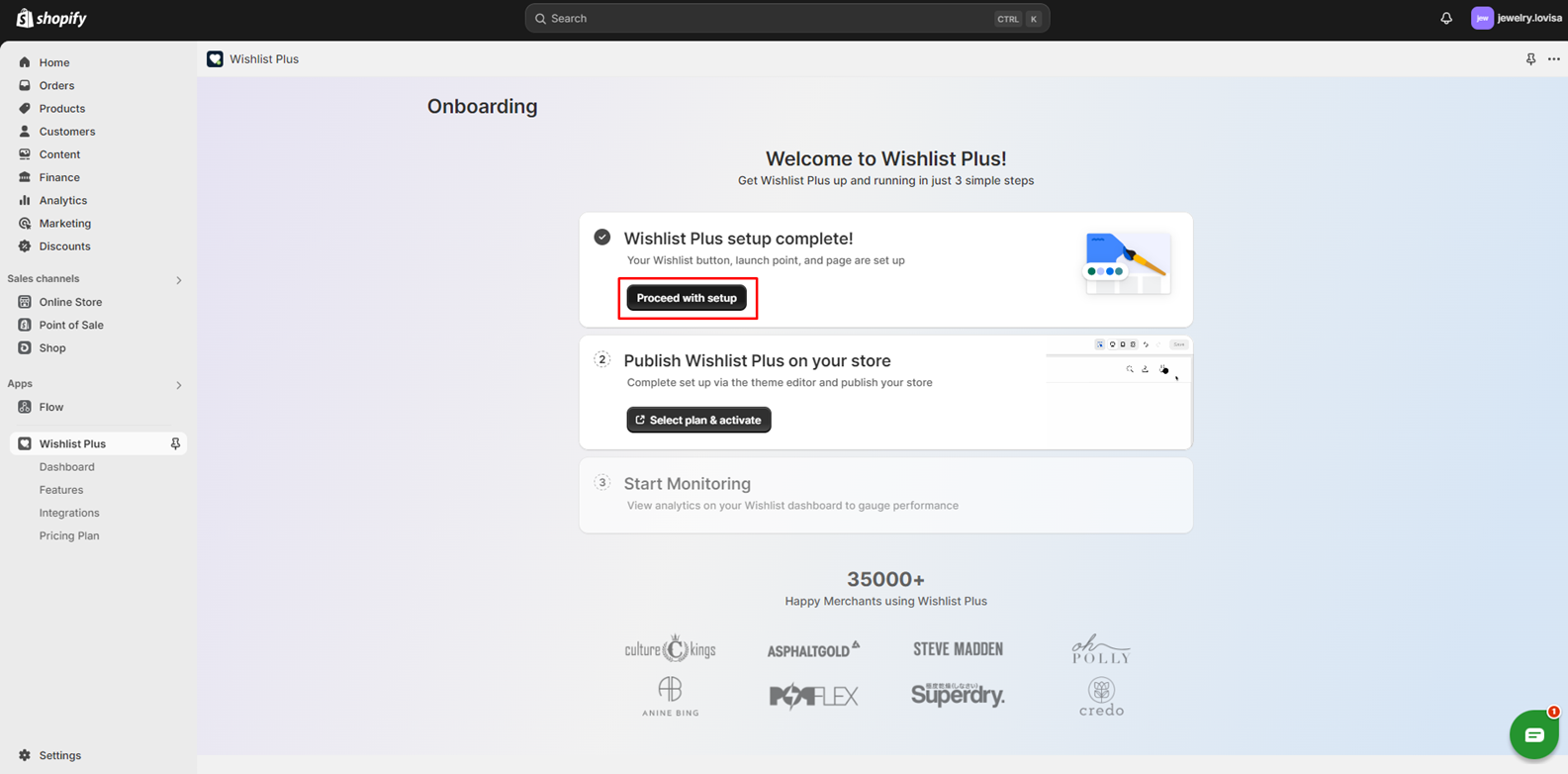Click the Point of Sale icon
The height and width of the screenshot is (774, 1568).
25,325
